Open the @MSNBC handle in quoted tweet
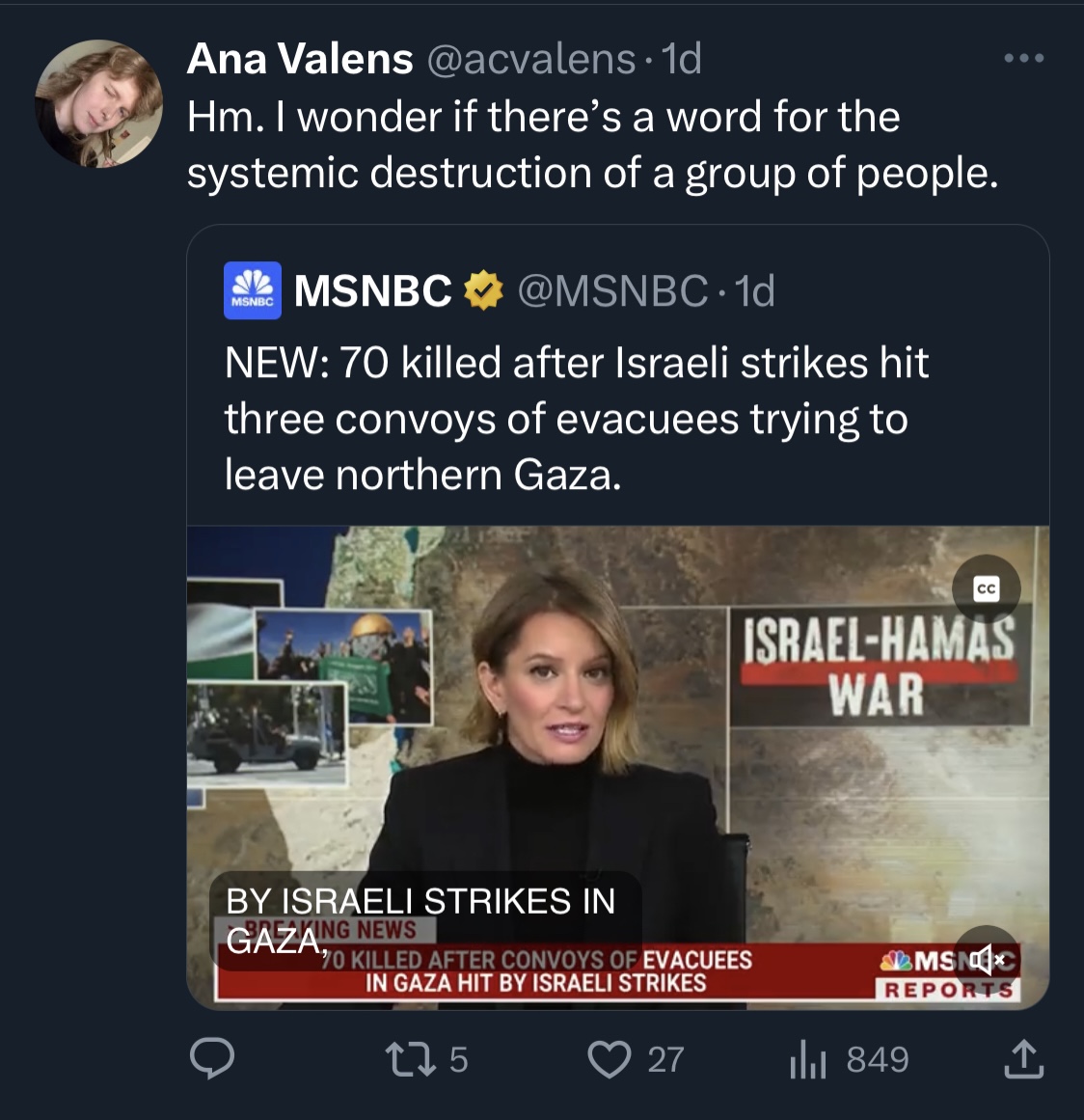 click(x=612, y=290)
